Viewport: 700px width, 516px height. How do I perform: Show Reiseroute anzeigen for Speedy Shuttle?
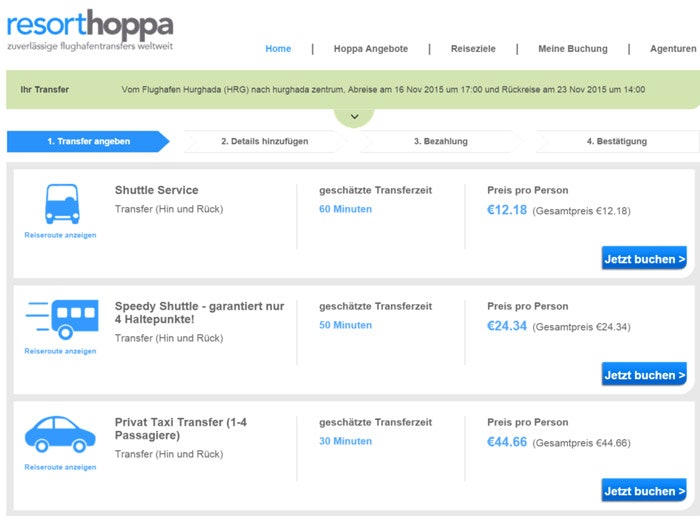click(x=60, y=351)
